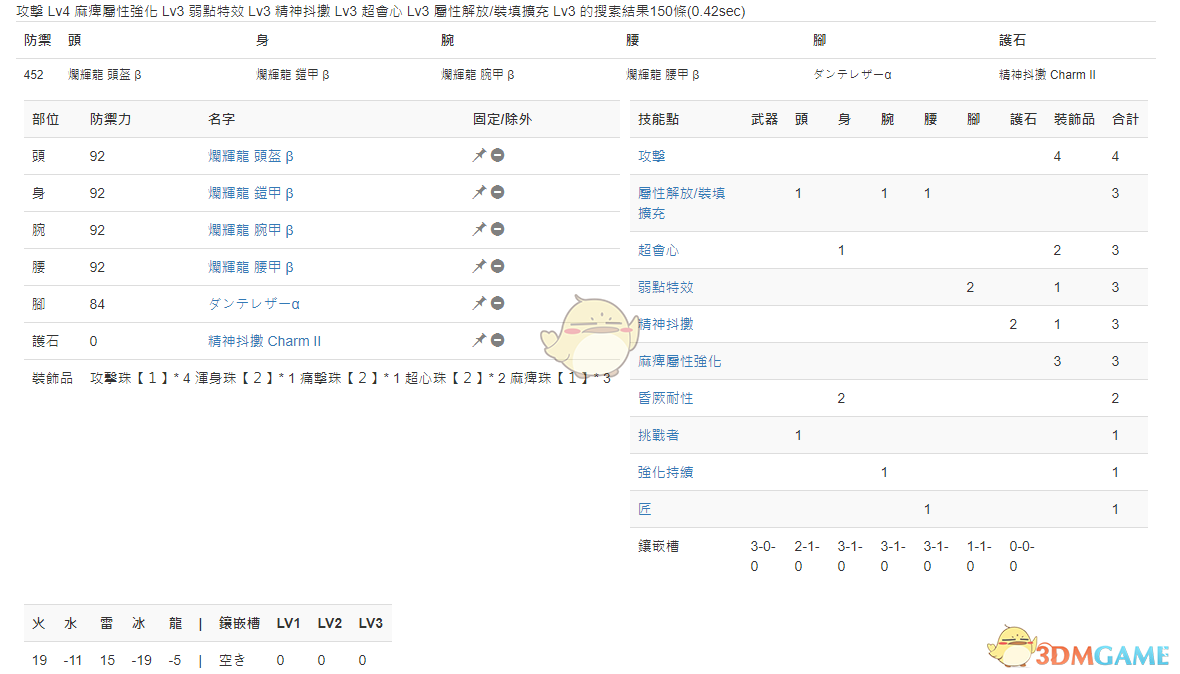Pin the 腳 row ダンテレザーα armor
Viewport: 1180px width, 674px height.
(479, 303)
